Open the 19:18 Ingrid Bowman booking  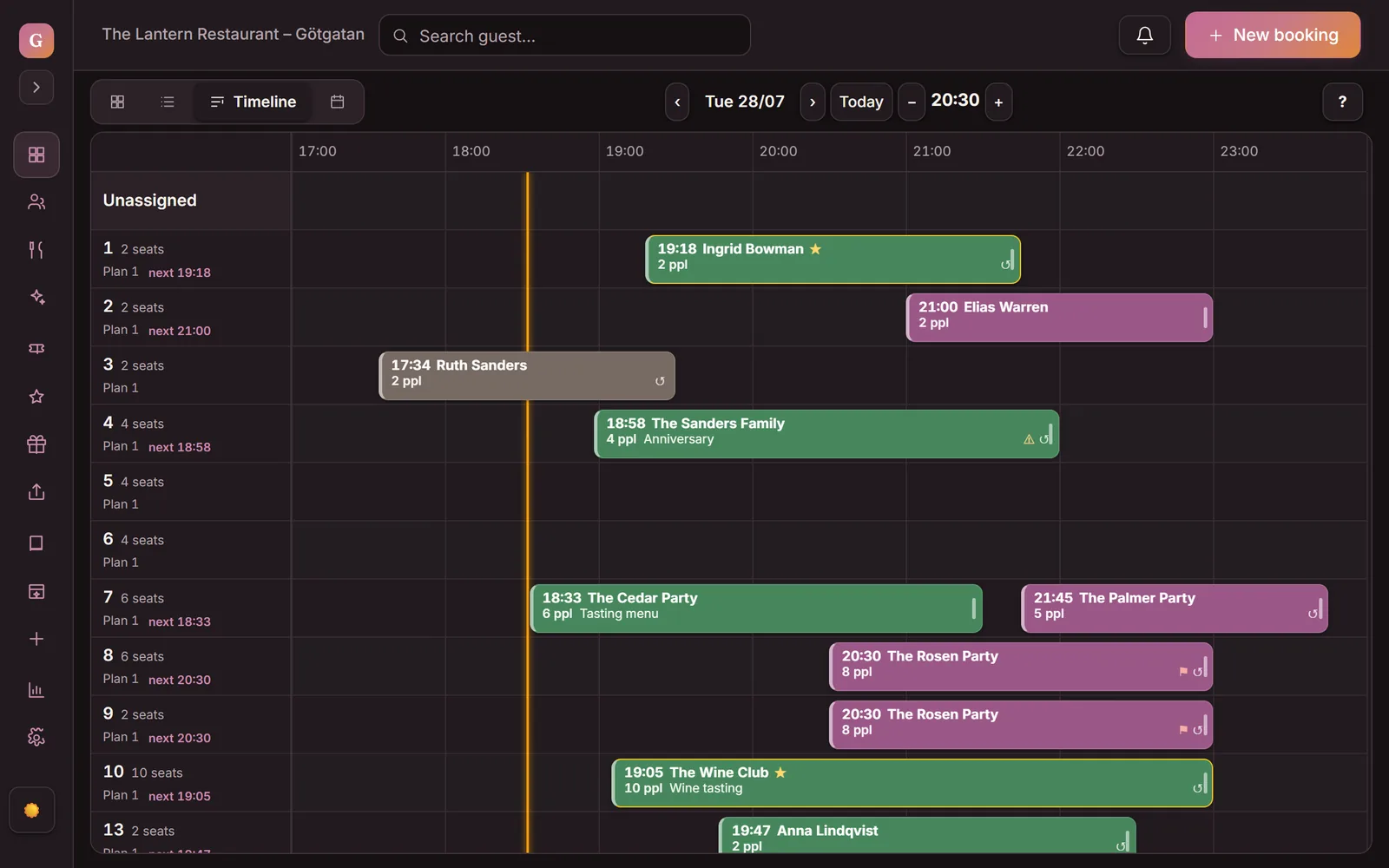pyautogui.click(x=833, y=259)
